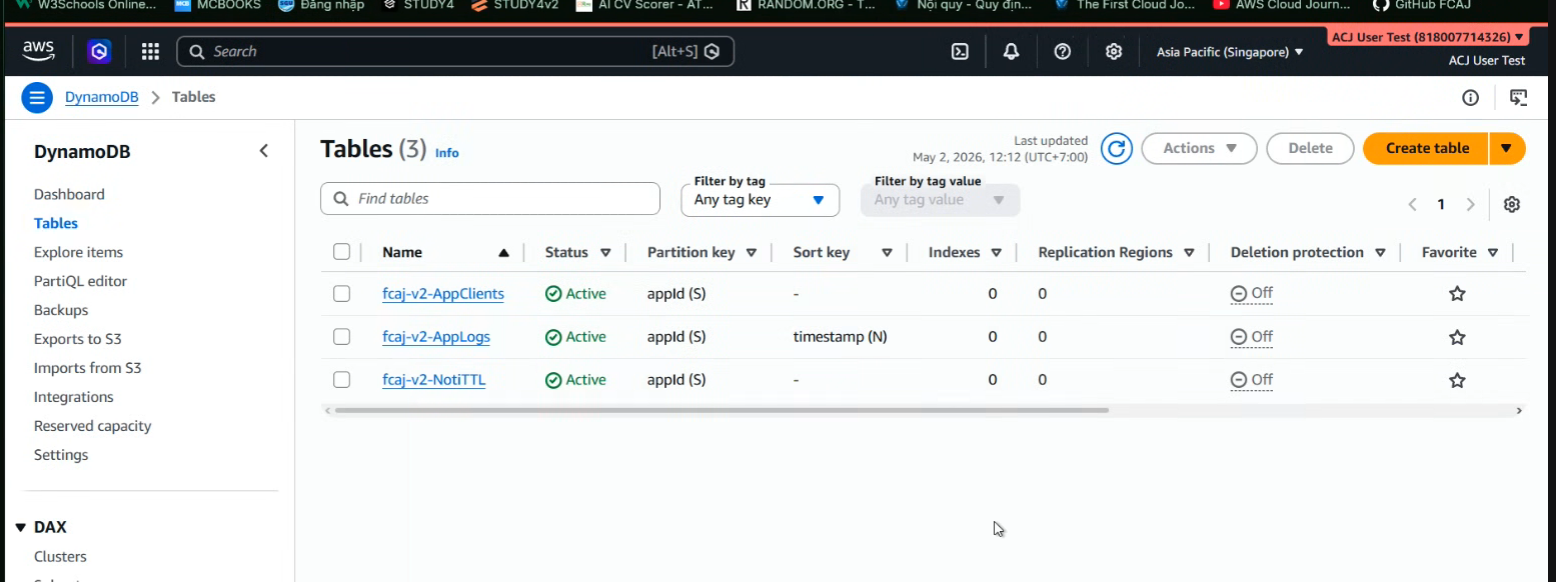Launch CloudShell from the top bar
The width and height of the screenshot is (1556, 582).
point(960,52)
